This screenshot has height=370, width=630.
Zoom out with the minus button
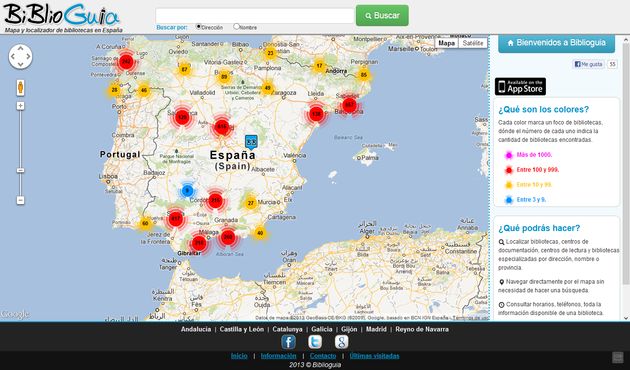(x=20, y=200)
